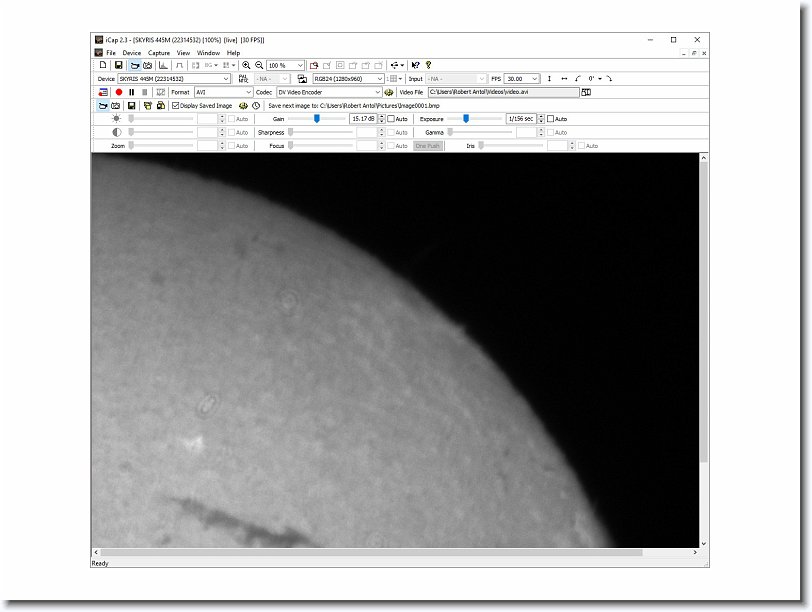Pause the video recording
812x612 pixels.
coord(132,92)
